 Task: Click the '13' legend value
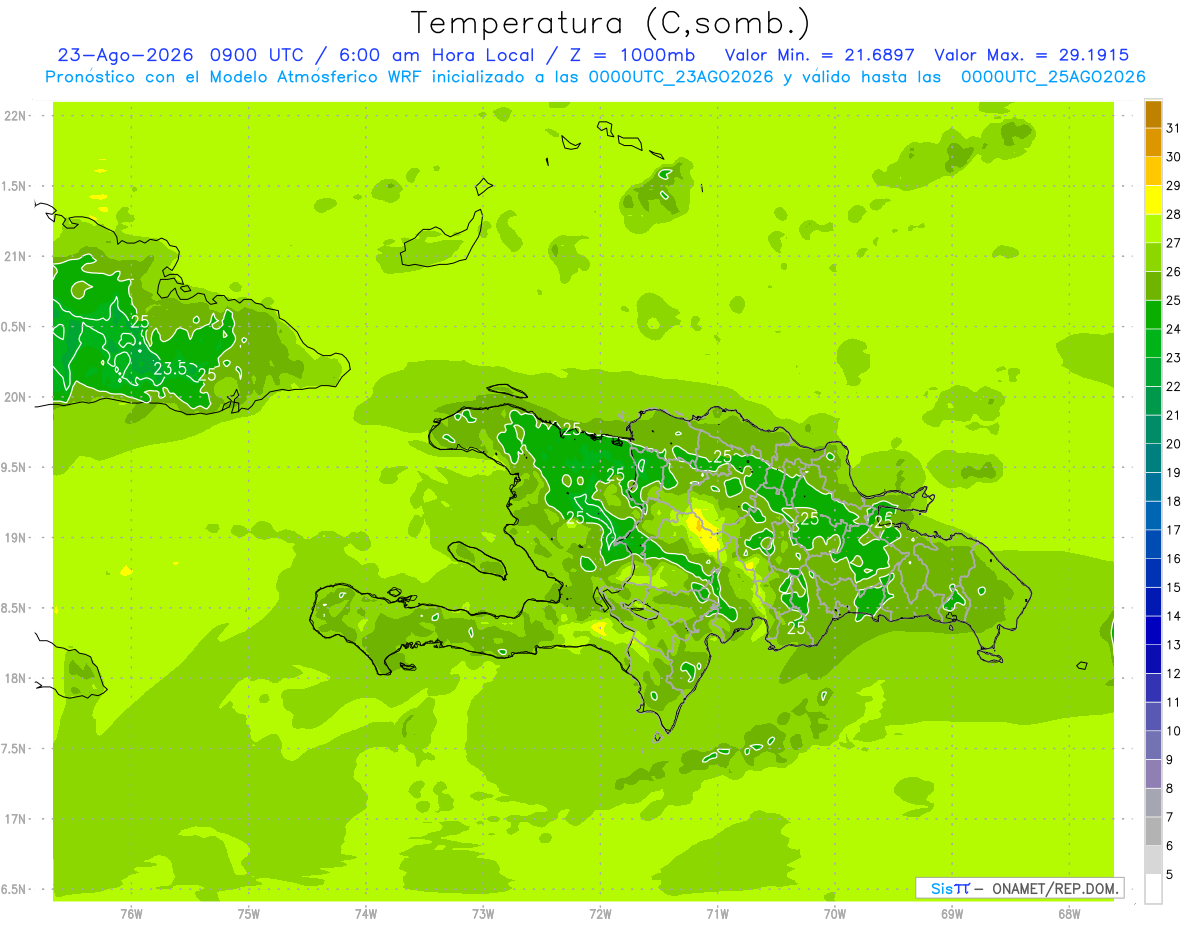click(x=1174, y=645)
